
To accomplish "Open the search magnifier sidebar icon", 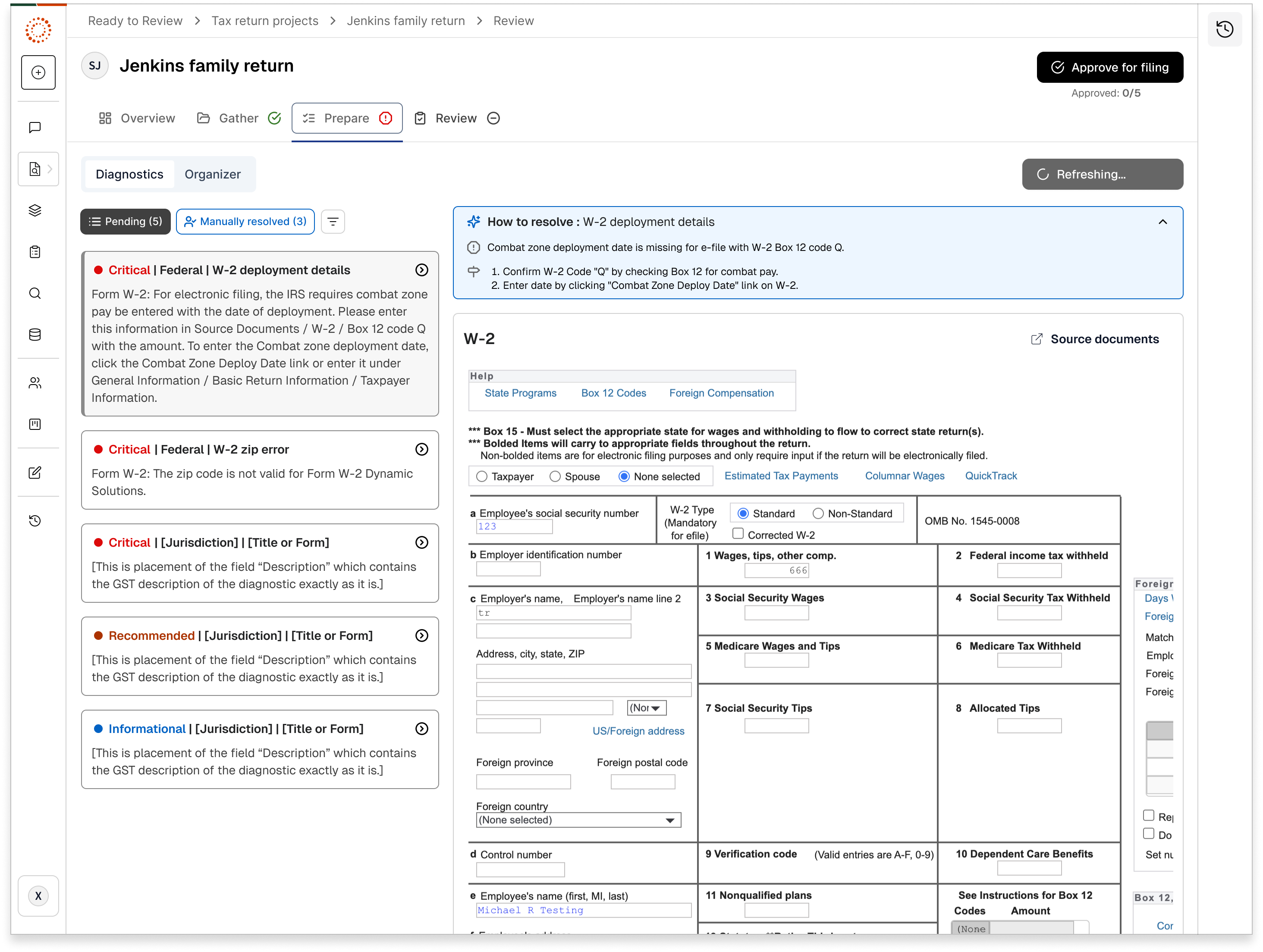I will [35, 293].
